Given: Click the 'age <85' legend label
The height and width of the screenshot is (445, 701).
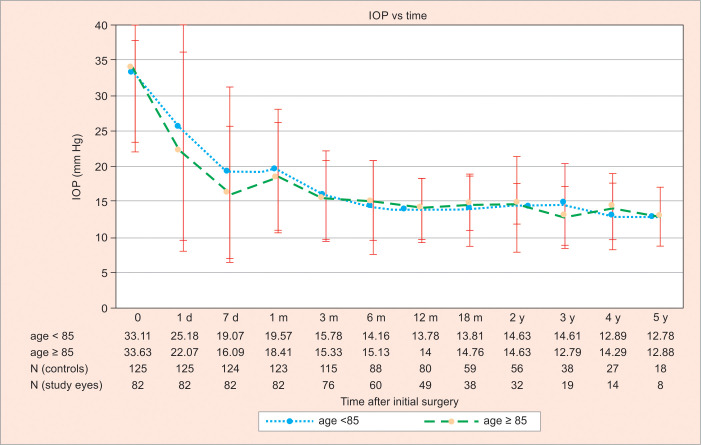Looking at the screenshot, I should 353,423.
